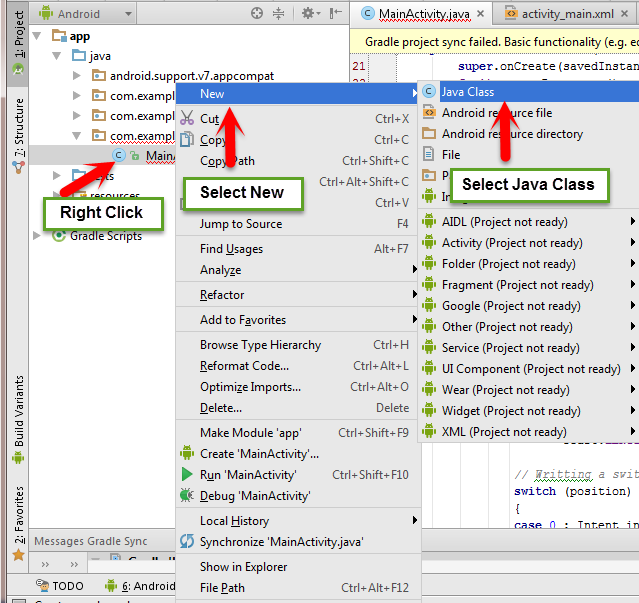Choose New in the context menu
The height and width of the screenshot is (603, 639).
[x=297, y=94]
